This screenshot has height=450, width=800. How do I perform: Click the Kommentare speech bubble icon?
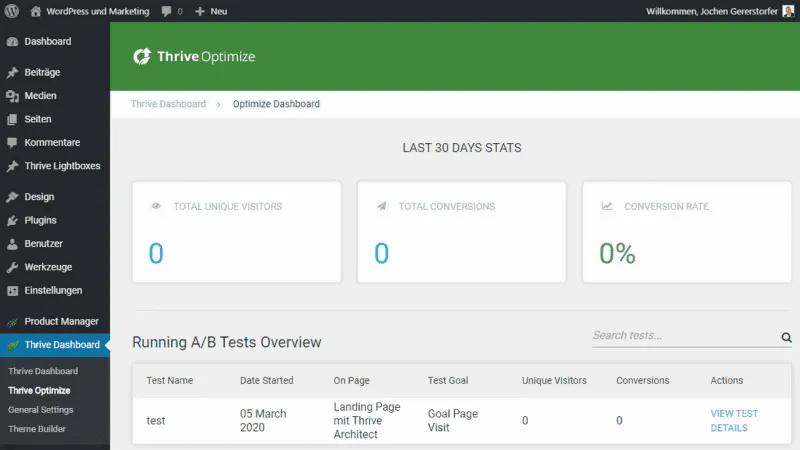click(12, 143)
